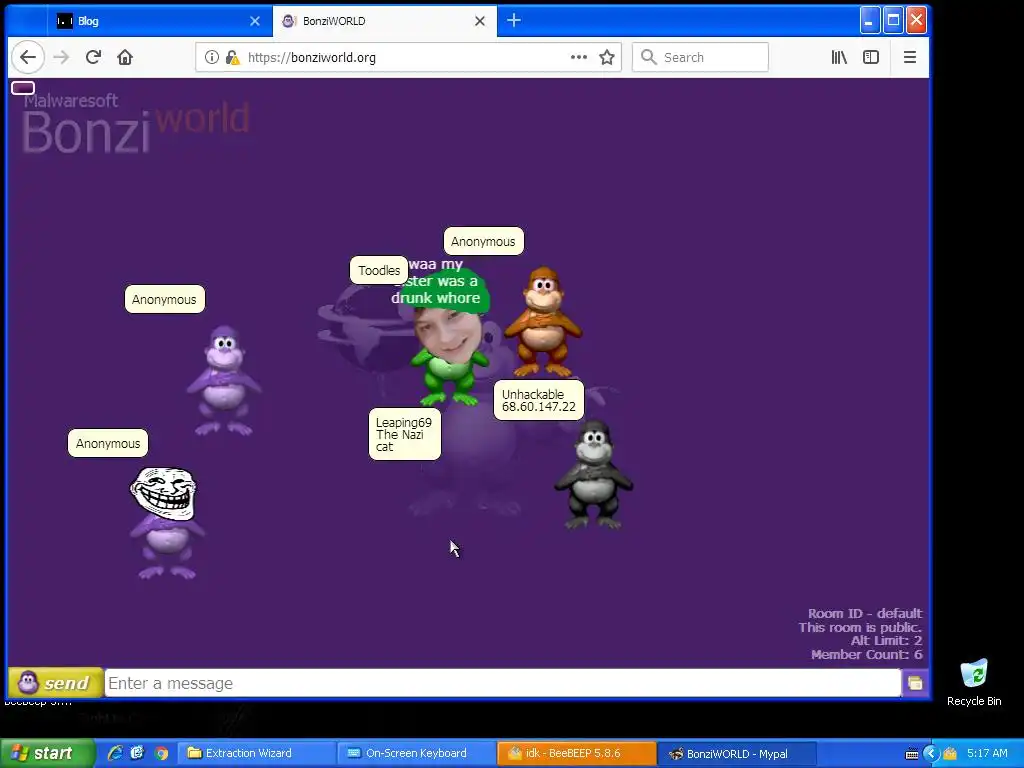Image resolution: width=1024 pixels, height=768 pixels.
Task: Select the Recycle Bin desktop icon
Action: click(x=974, y=682)
